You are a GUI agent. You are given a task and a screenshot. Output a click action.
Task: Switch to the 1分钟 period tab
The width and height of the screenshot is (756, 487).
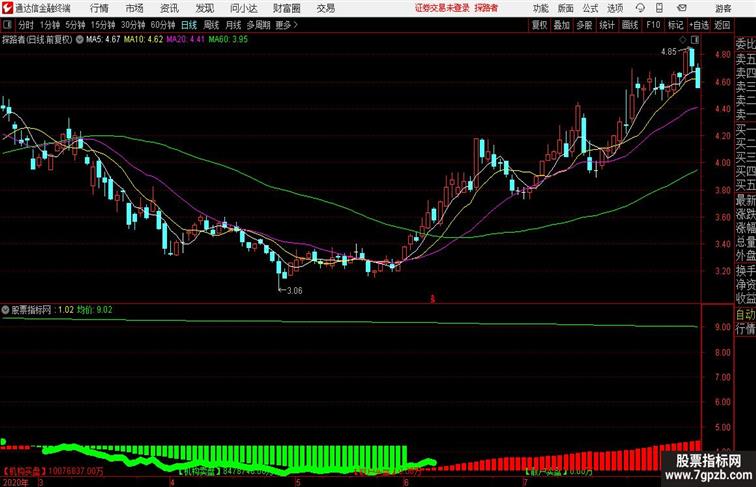tap(50, 25)
